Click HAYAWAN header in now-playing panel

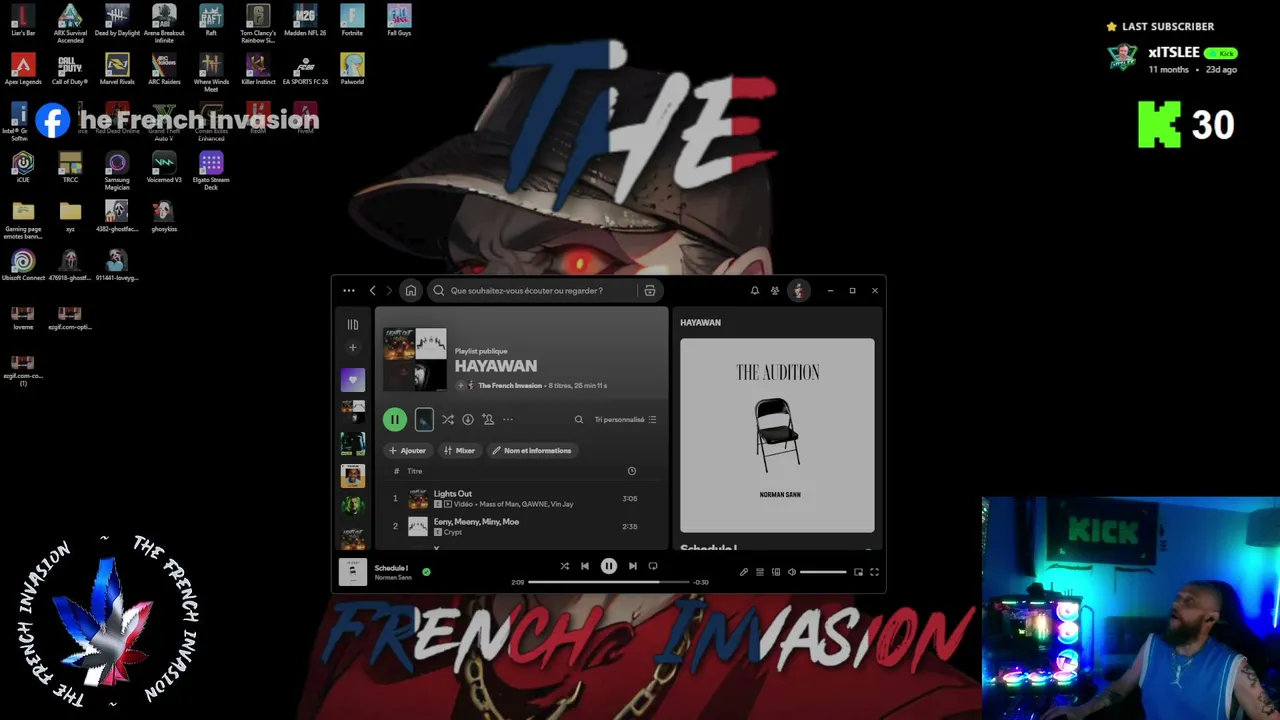pyautogui.click(x=700, y=323)
